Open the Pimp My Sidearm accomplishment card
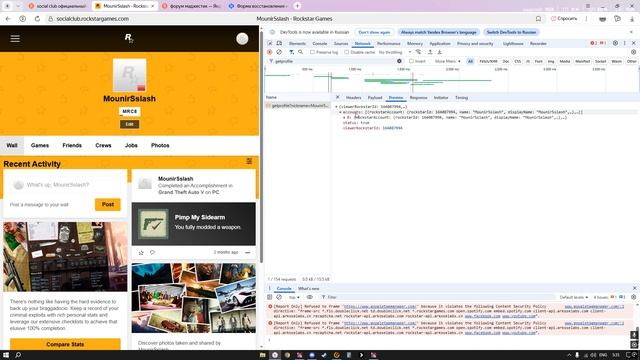640x360 pixels. point(193,224)
